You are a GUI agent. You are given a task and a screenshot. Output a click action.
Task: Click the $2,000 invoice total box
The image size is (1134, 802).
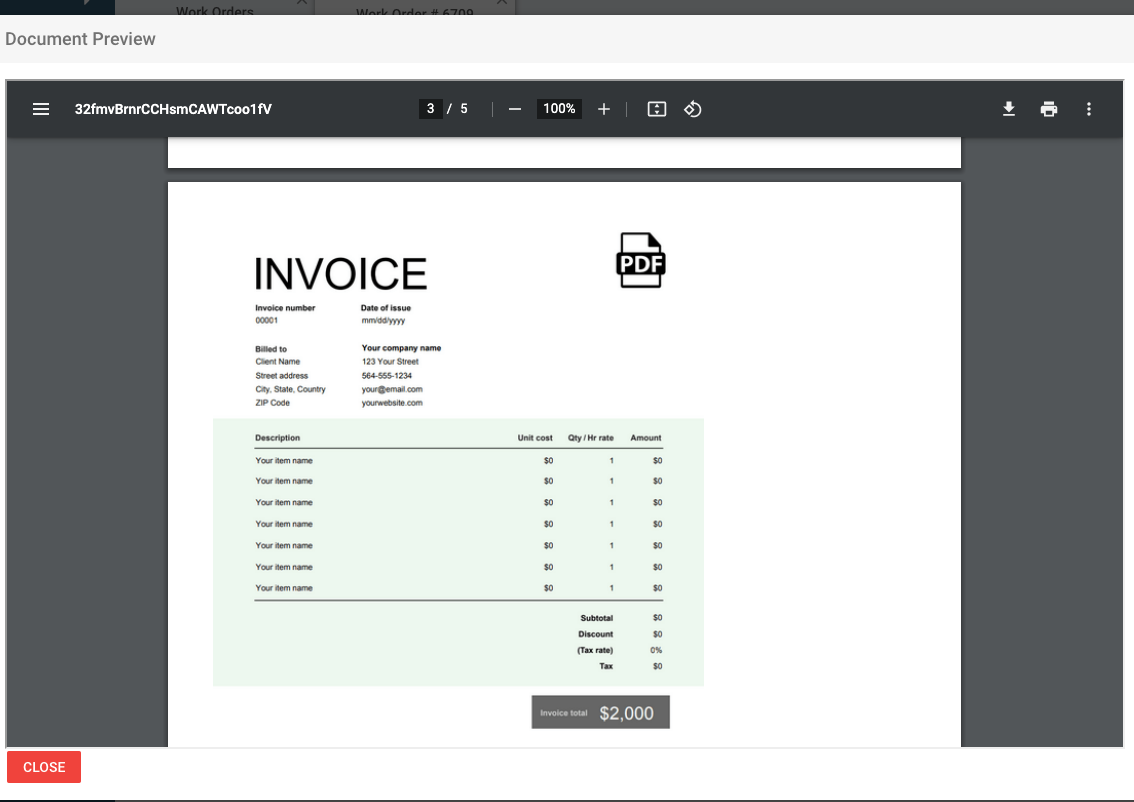[x=600, y=713]
